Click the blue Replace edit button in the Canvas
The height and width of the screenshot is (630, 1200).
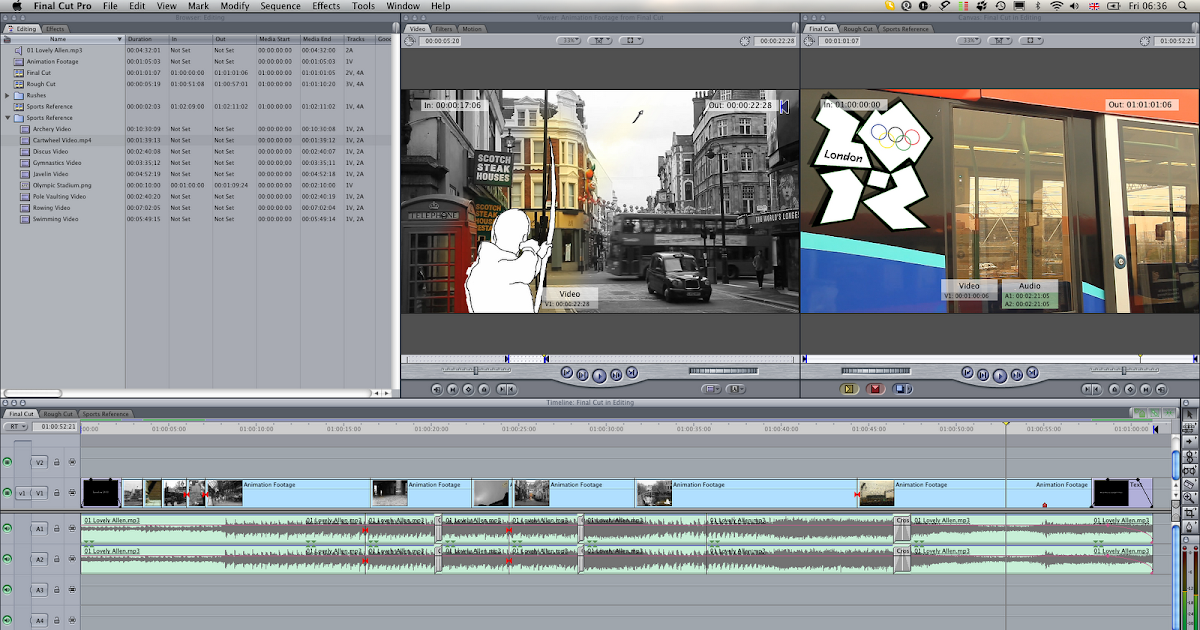902,389
